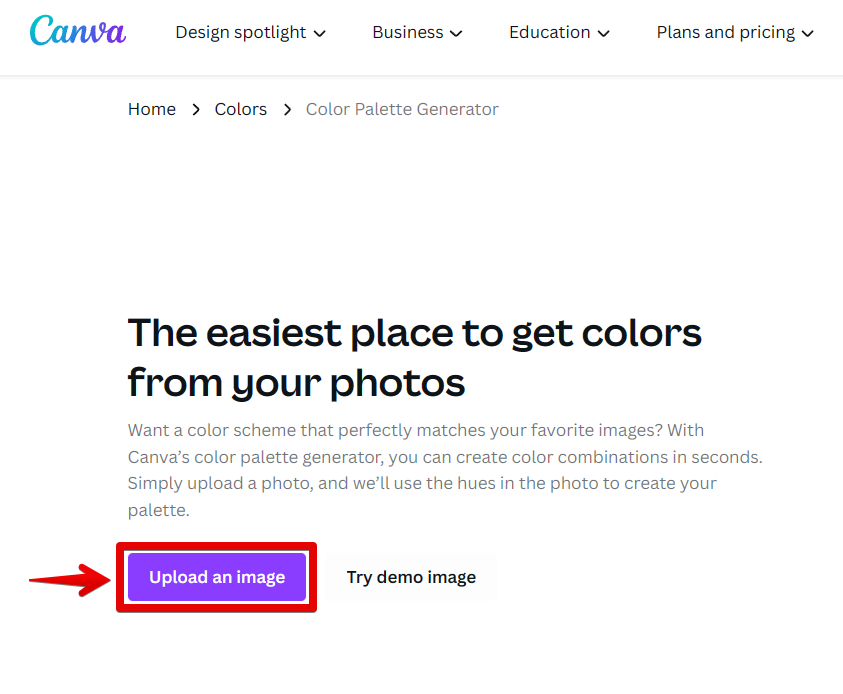Click the breadcrumb arrow after Home

(195, 109)
